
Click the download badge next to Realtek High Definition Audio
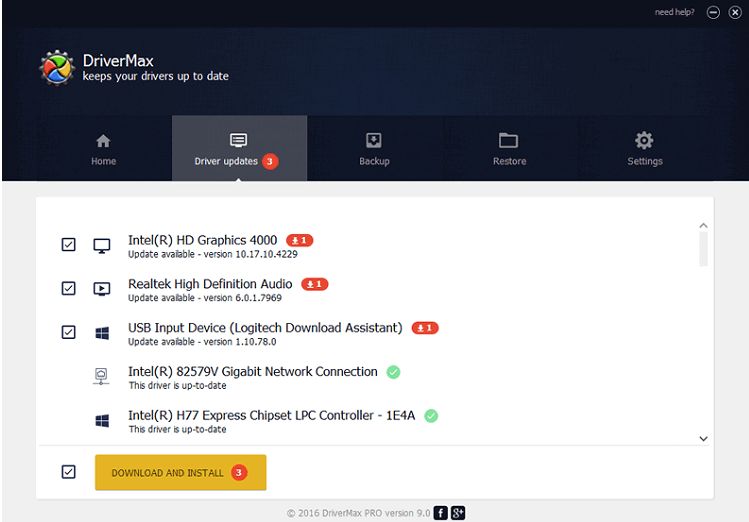(x=314, y=284)
